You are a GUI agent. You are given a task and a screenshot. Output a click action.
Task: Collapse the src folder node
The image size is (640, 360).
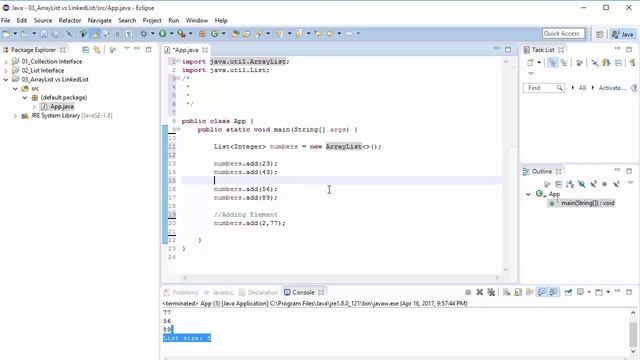pos(15,89)
